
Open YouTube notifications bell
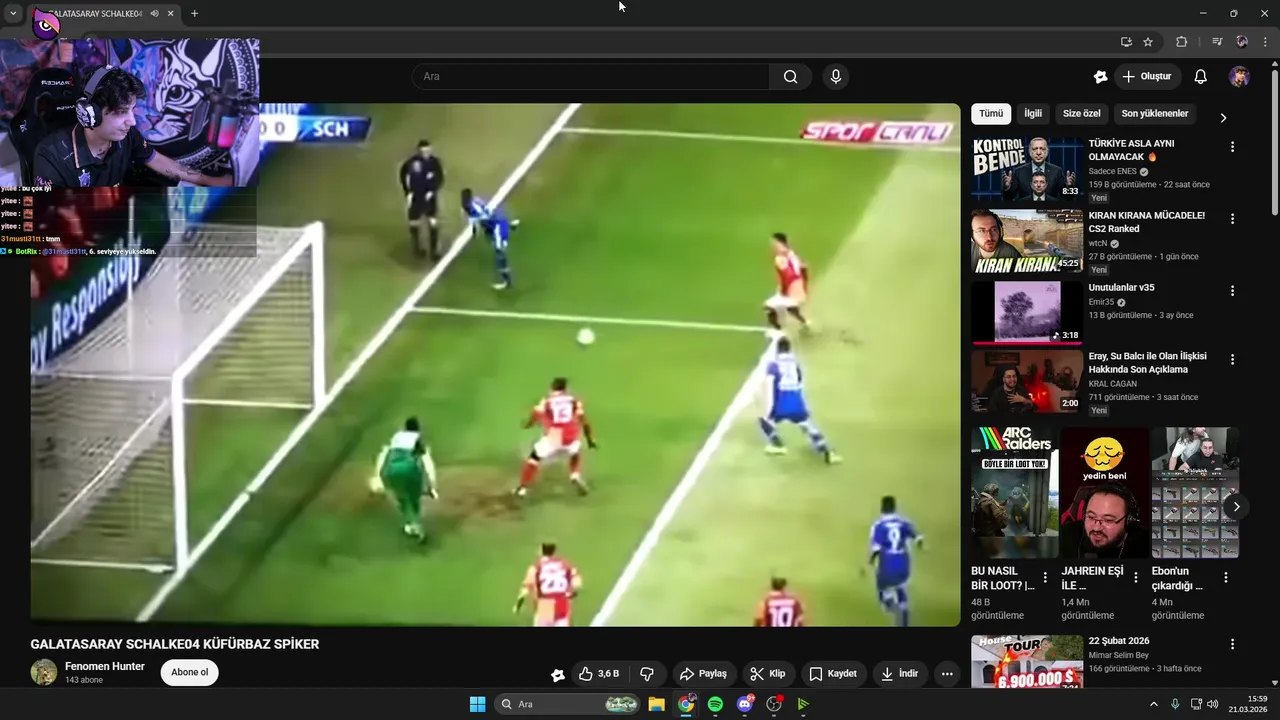[x=1201, y=77]
